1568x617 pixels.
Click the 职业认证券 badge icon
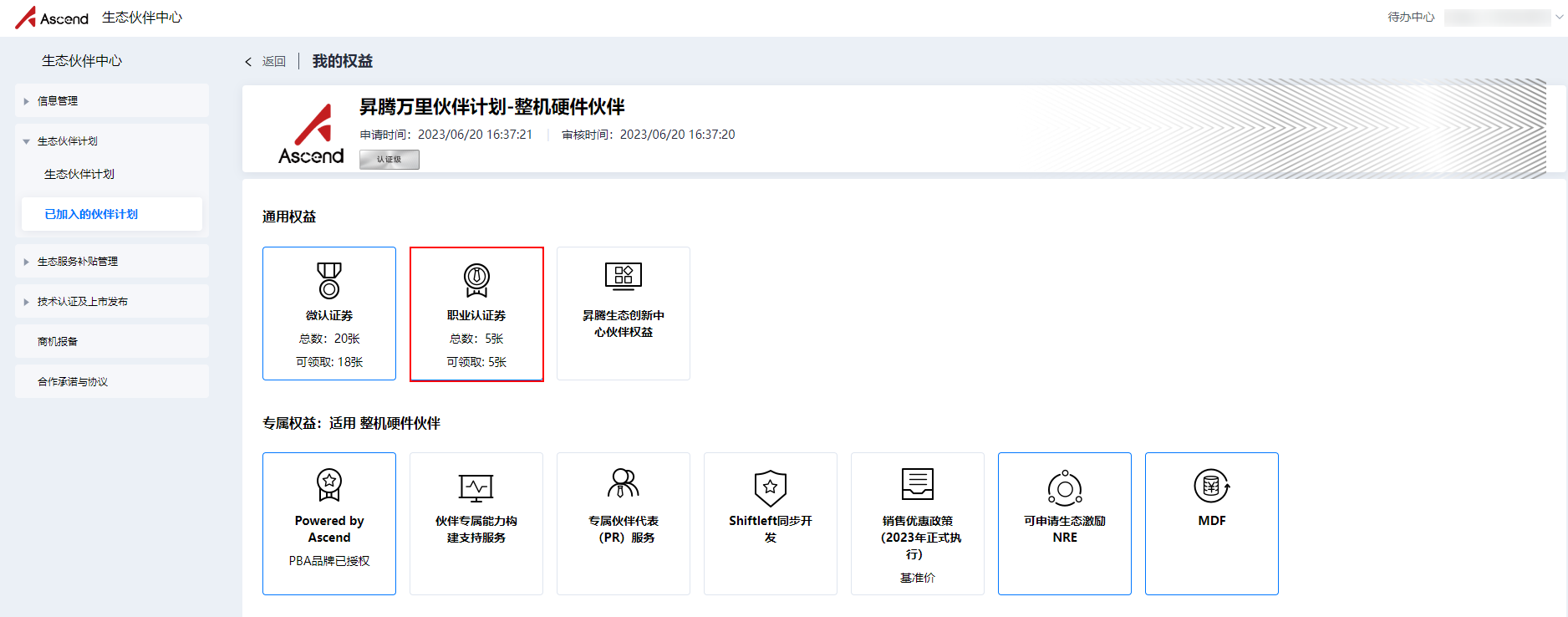tap(476, 280)
